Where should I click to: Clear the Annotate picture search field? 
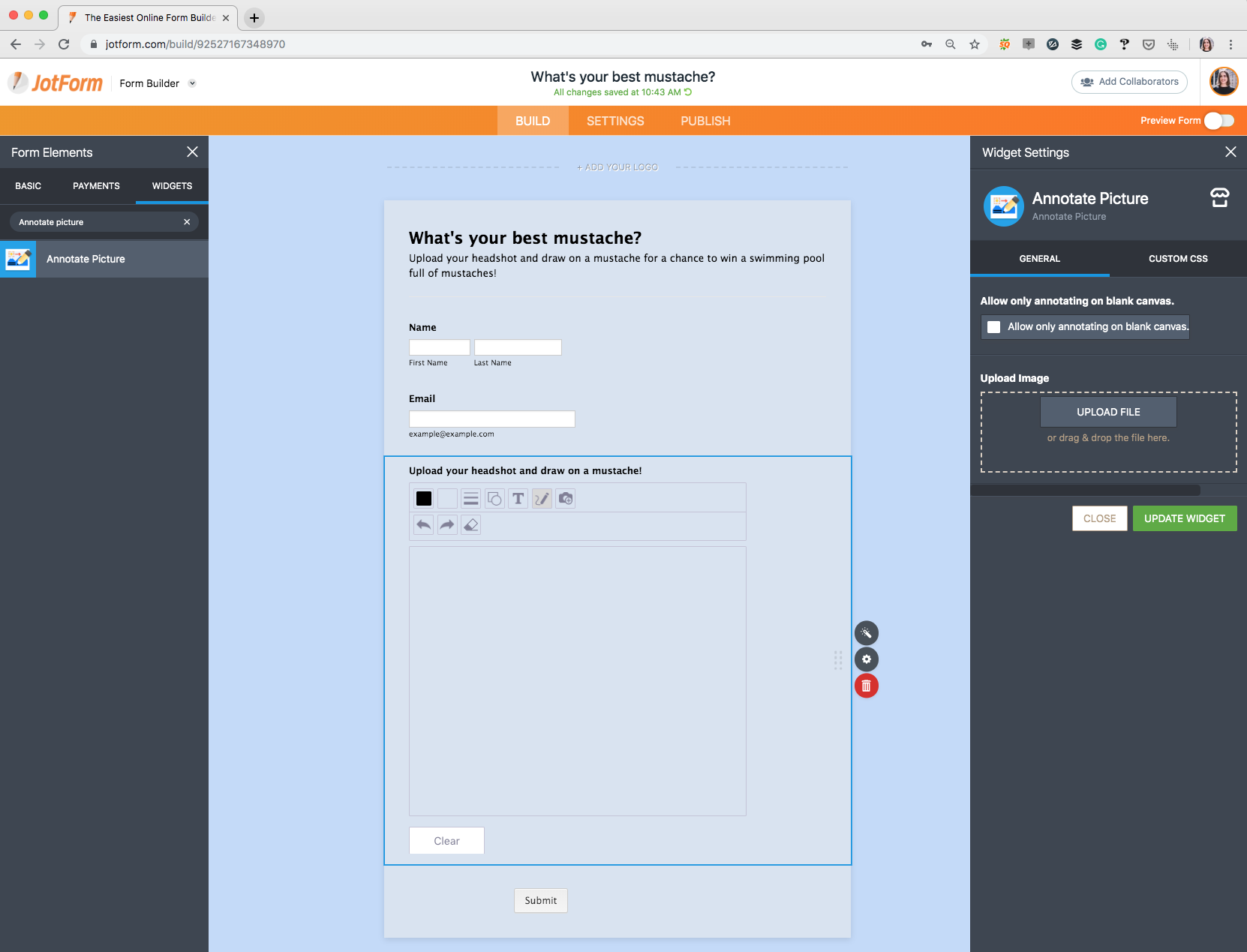(187, 221)
